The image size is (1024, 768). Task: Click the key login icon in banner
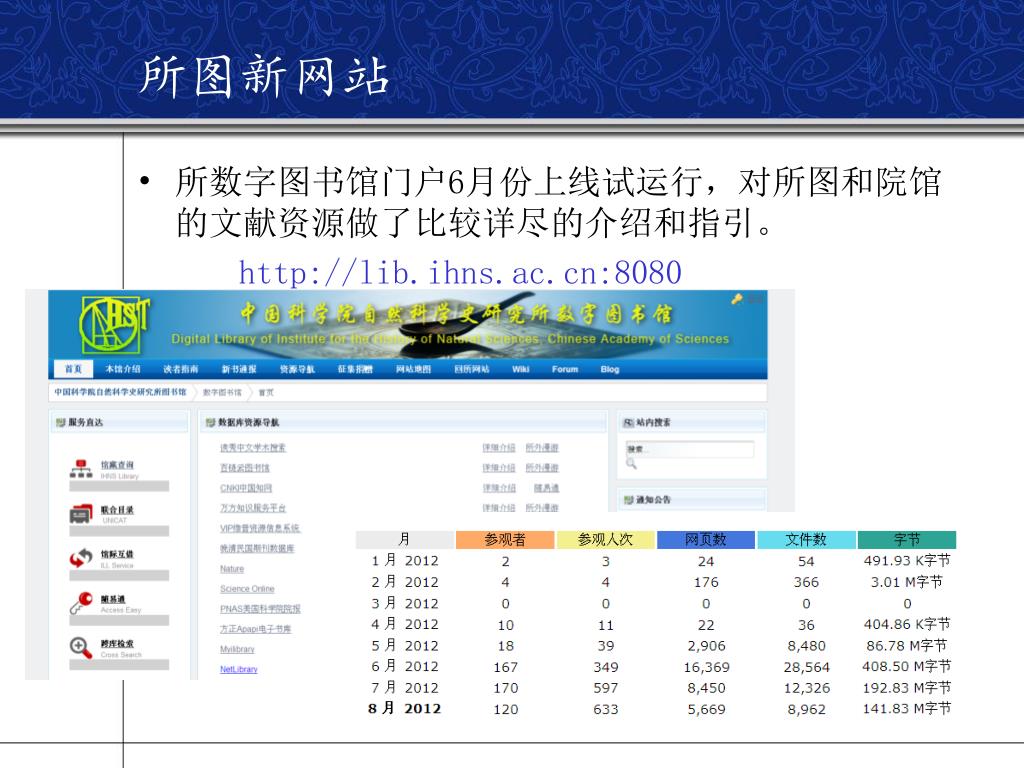tap(737, 299)
